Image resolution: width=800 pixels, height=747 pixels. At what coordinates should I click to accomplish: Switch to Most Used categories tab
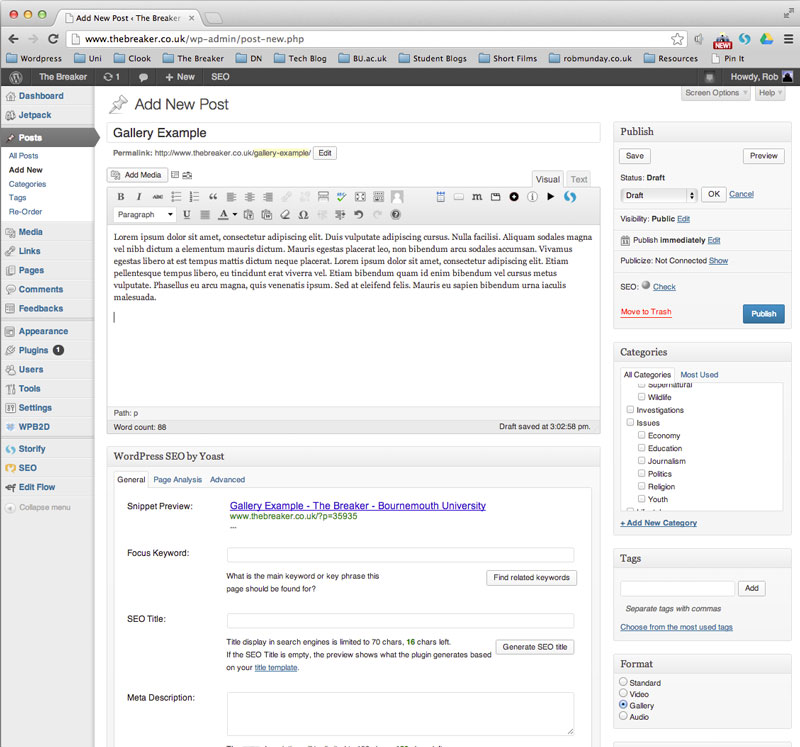click(699, 375)
